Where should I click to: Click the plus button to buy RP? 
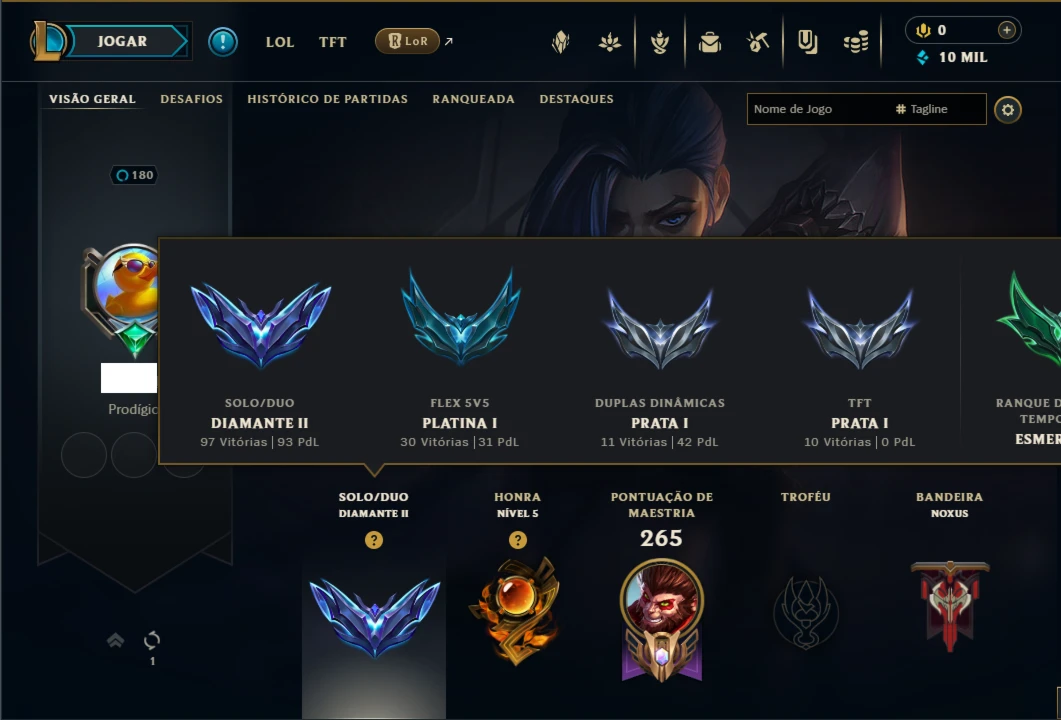click(x=1007, y=30)
